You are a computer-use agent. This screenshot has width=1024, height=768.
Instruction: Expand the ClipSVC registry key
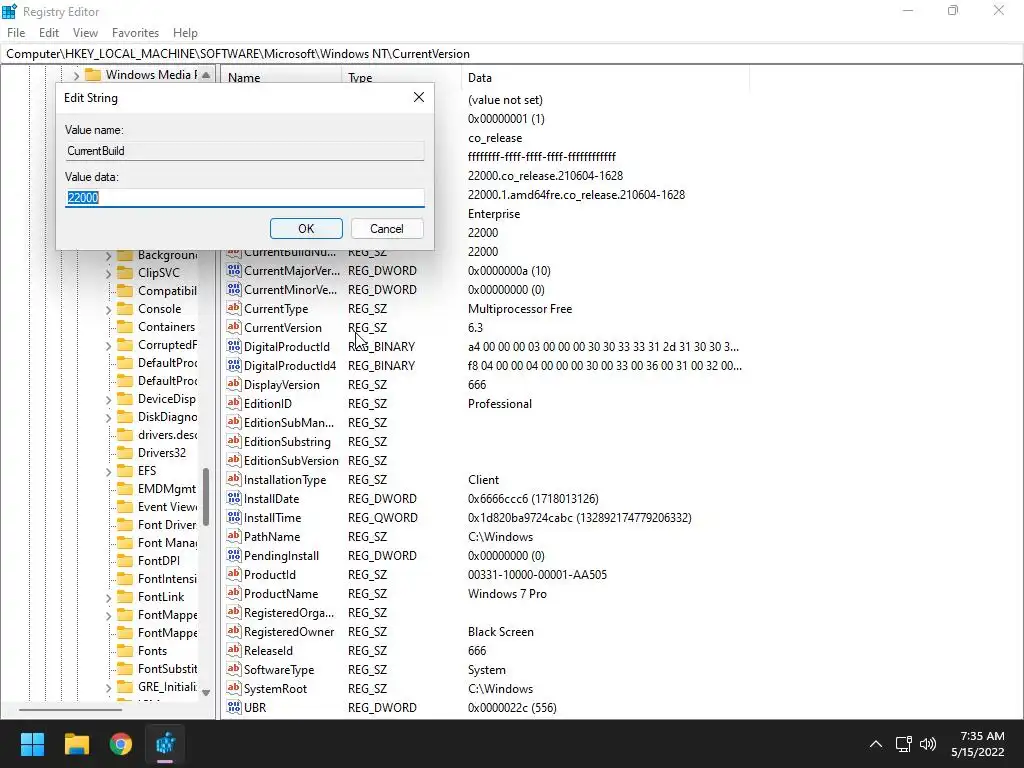(108, 274)
